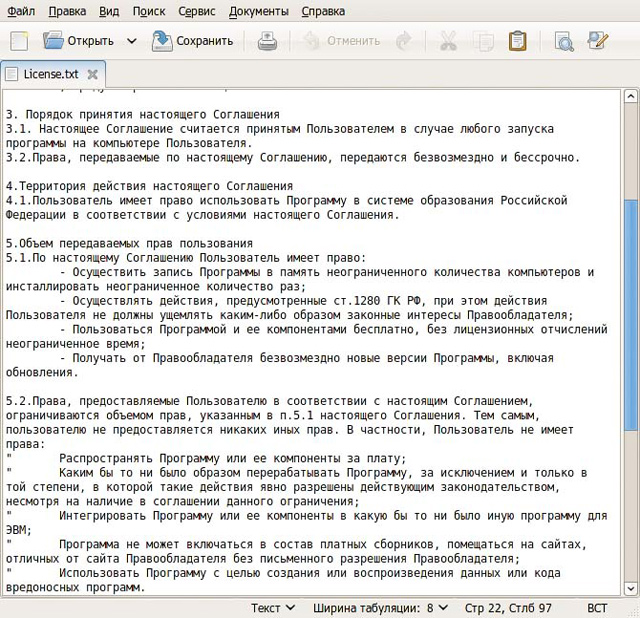Open the Правка menu
Screen dimensions: 640x618
coord(67,11)
